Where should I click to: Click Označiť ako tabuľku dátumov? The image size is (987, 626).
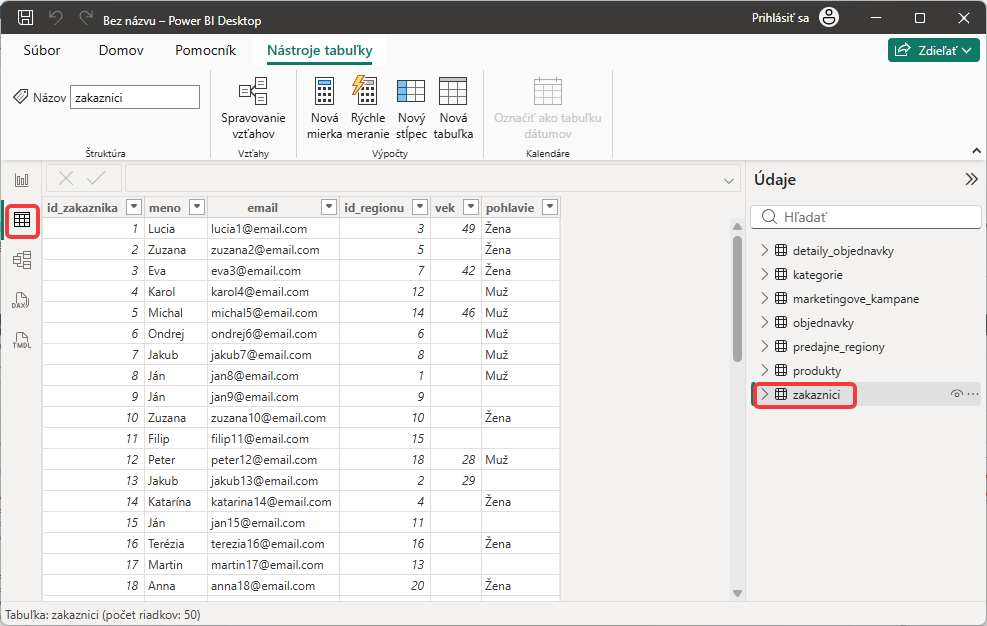click(547, 108)
